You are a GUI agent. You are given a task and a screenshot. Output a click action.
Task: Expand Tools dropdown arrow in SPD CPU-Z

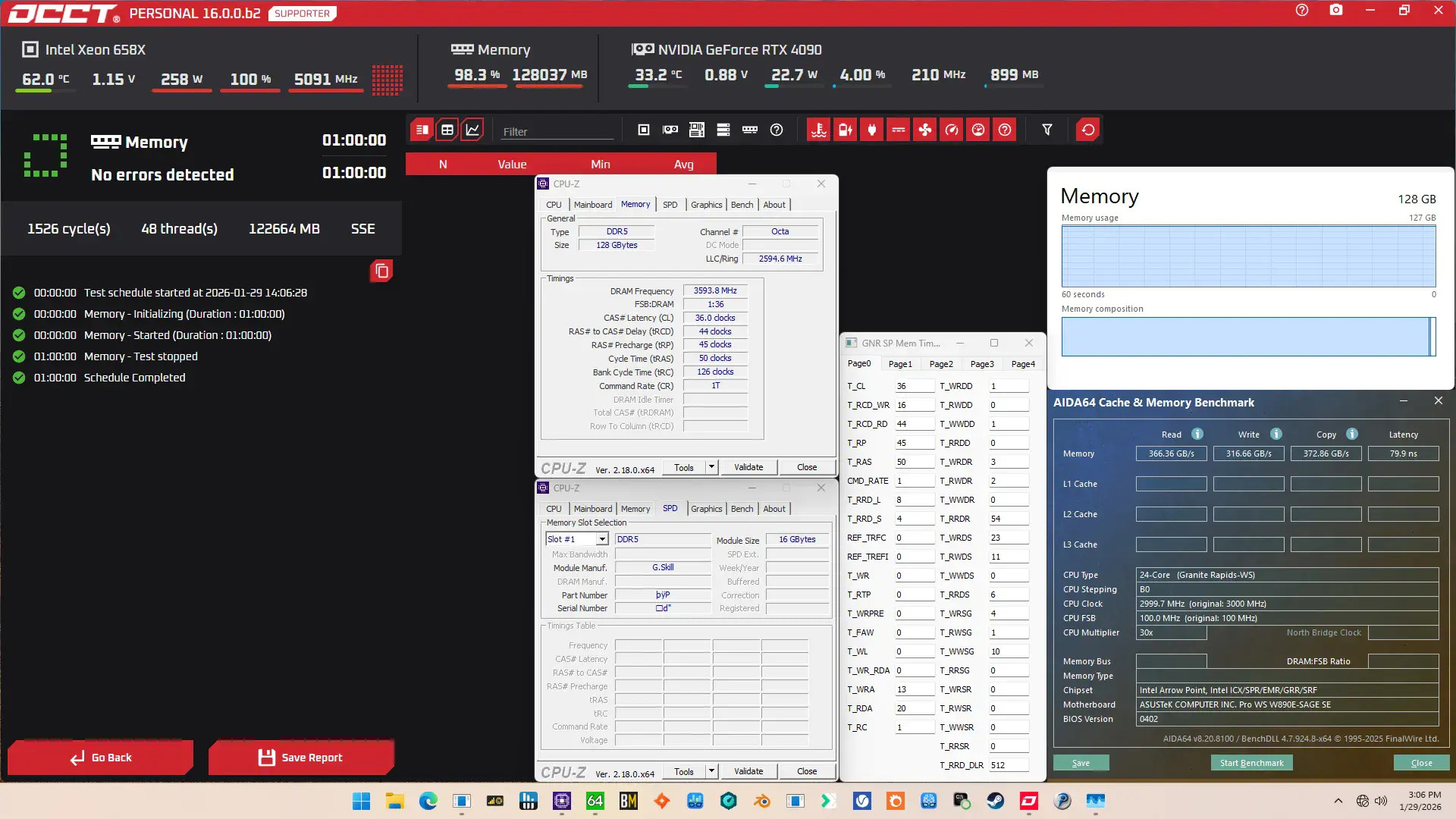[711, 771]
